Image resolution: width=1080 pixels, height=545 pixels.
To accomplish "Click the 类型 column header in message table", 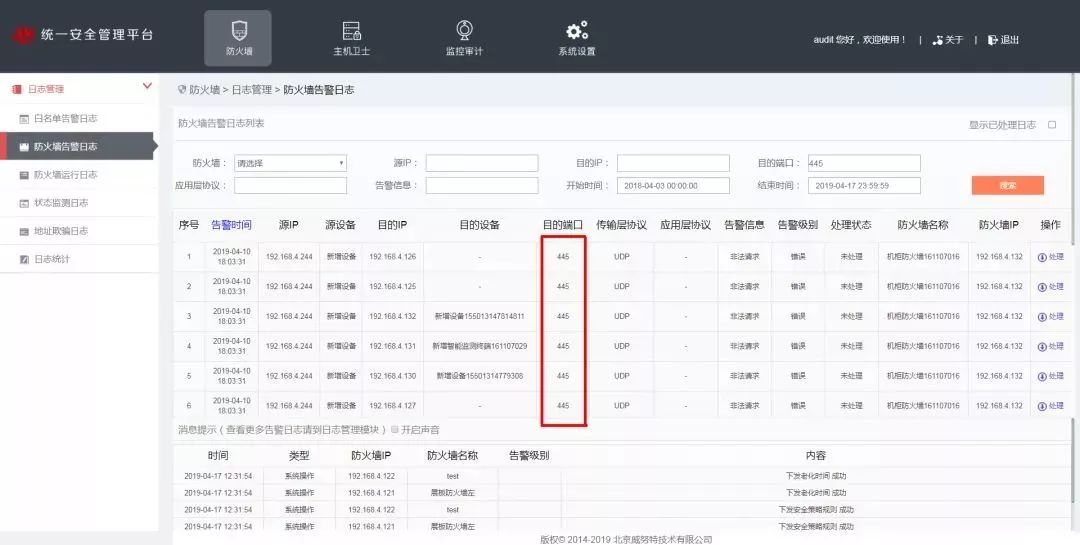I will point(299,455).
